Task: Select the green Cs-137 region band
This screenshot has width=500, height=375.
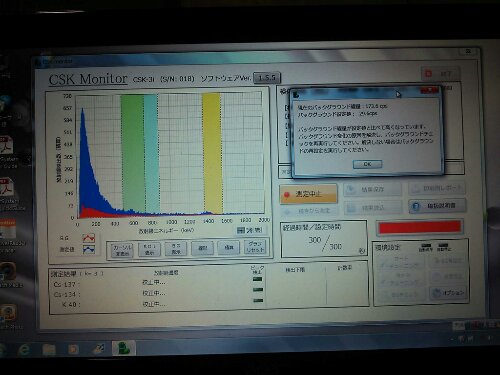Action: tap(133, 153)
